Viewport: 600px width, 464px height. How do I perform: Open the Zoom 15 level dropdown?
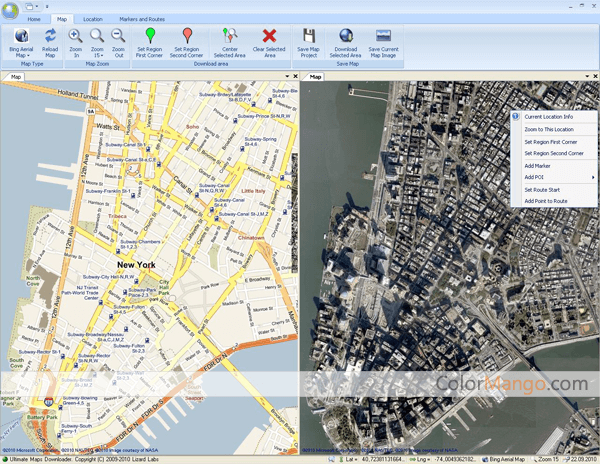point(97,43)
